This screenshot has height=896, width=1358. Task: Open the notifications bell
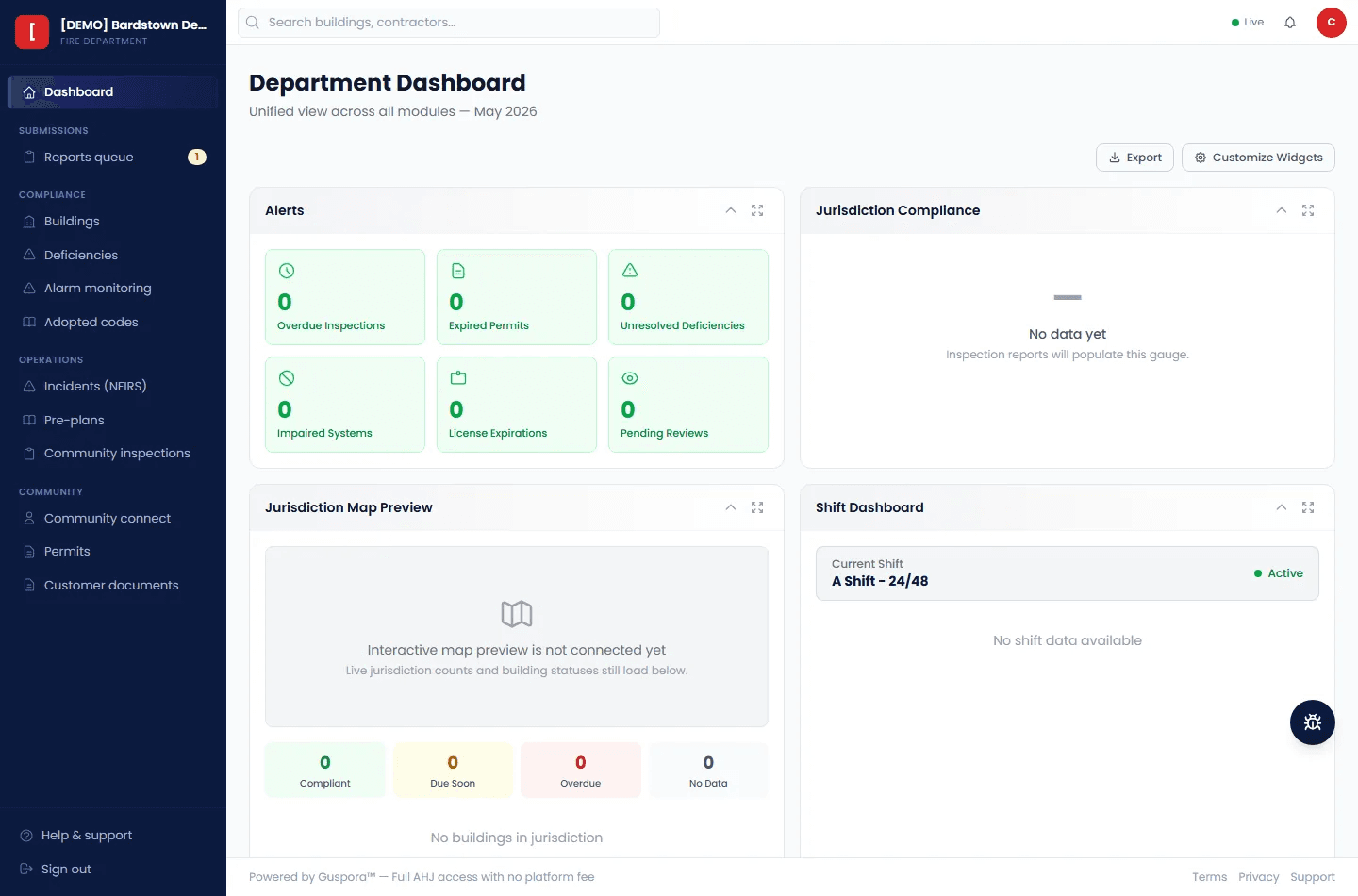[1290, 23]
